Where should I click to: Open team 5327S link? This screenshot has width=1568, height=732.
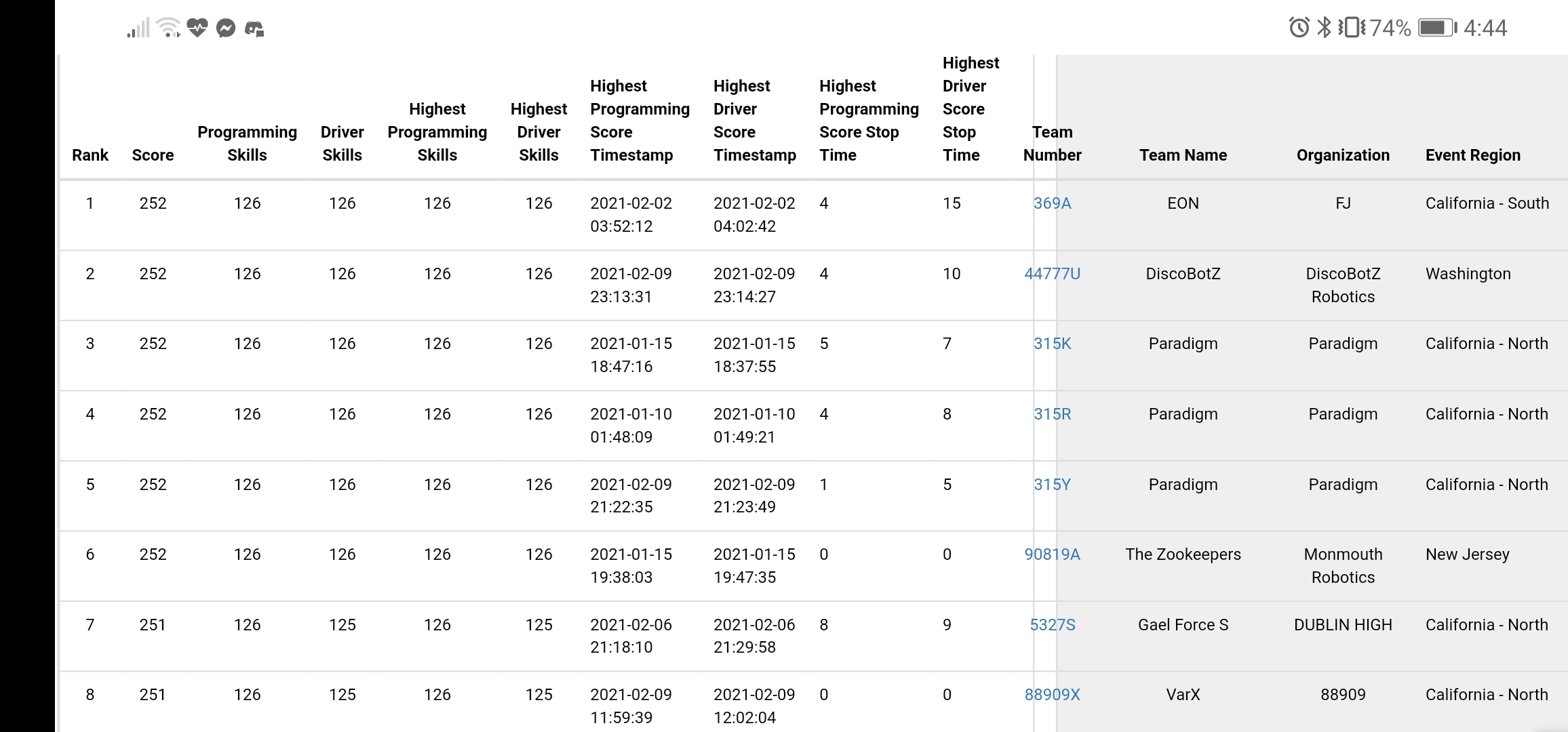coord(1052,625)
